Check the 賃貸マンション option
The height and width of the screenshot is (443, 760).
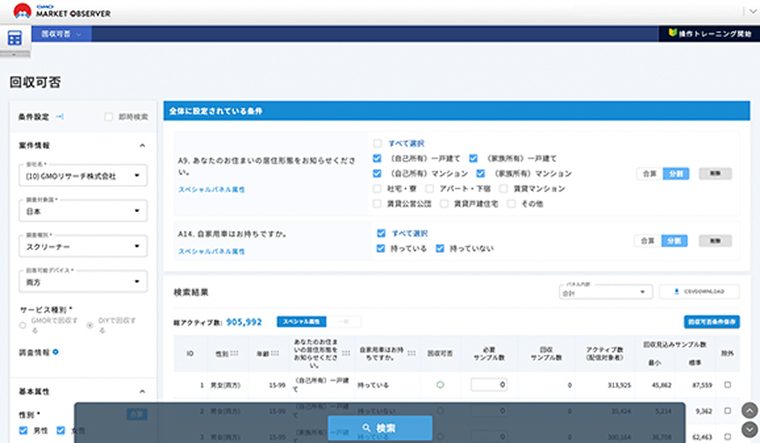coord(504,189)
